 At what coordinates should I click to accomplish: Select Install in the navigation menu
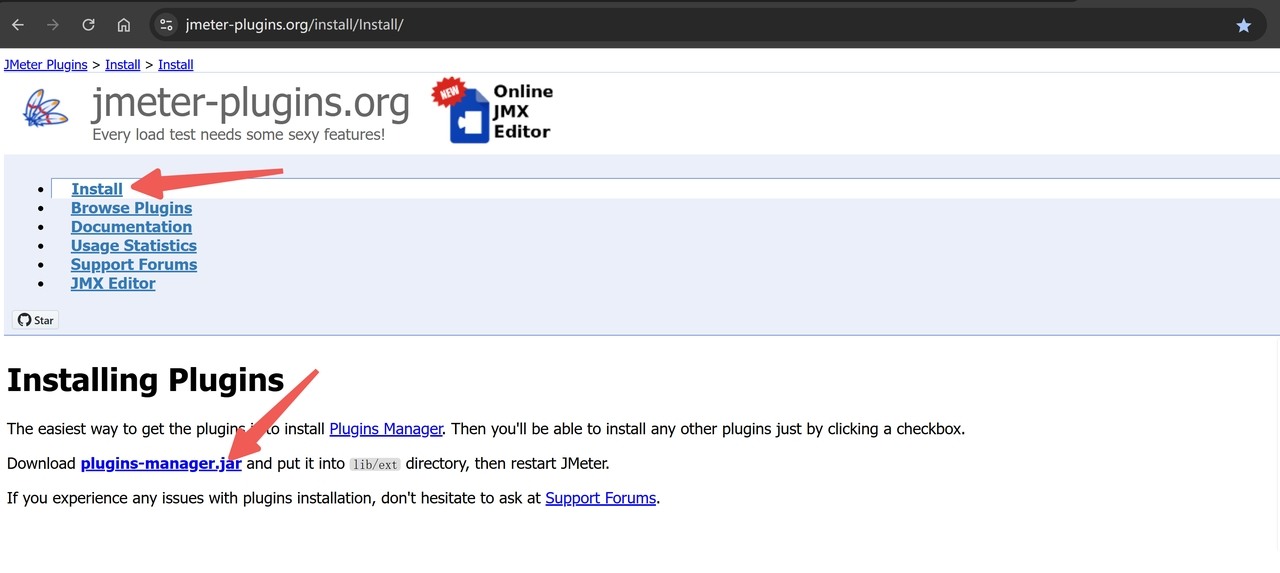pyautogui.click(x=97, y=189)
